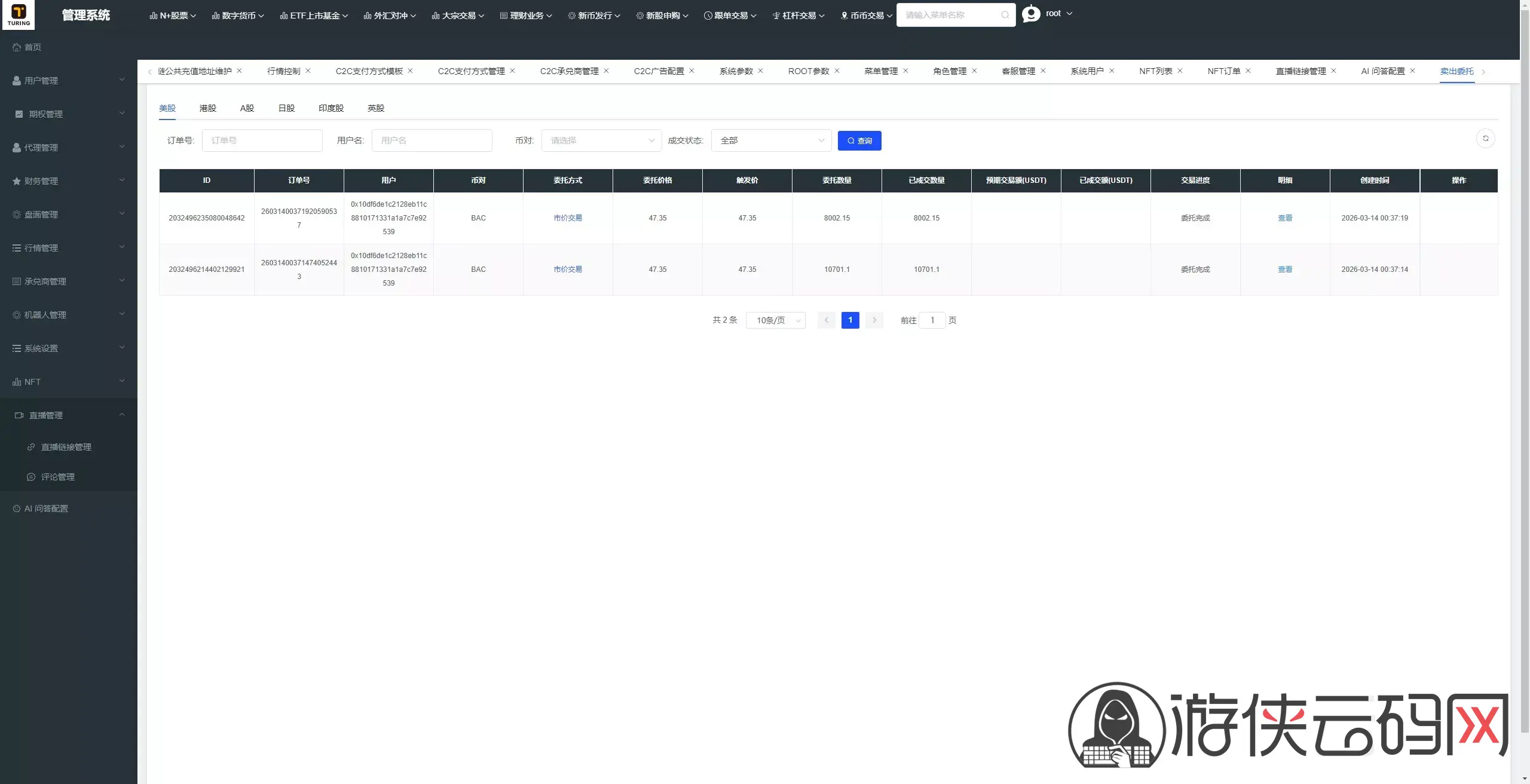1530x784 pixels.
Task: Expand the 财务管理 sidebar menu
Action: (x=69, y=180)
